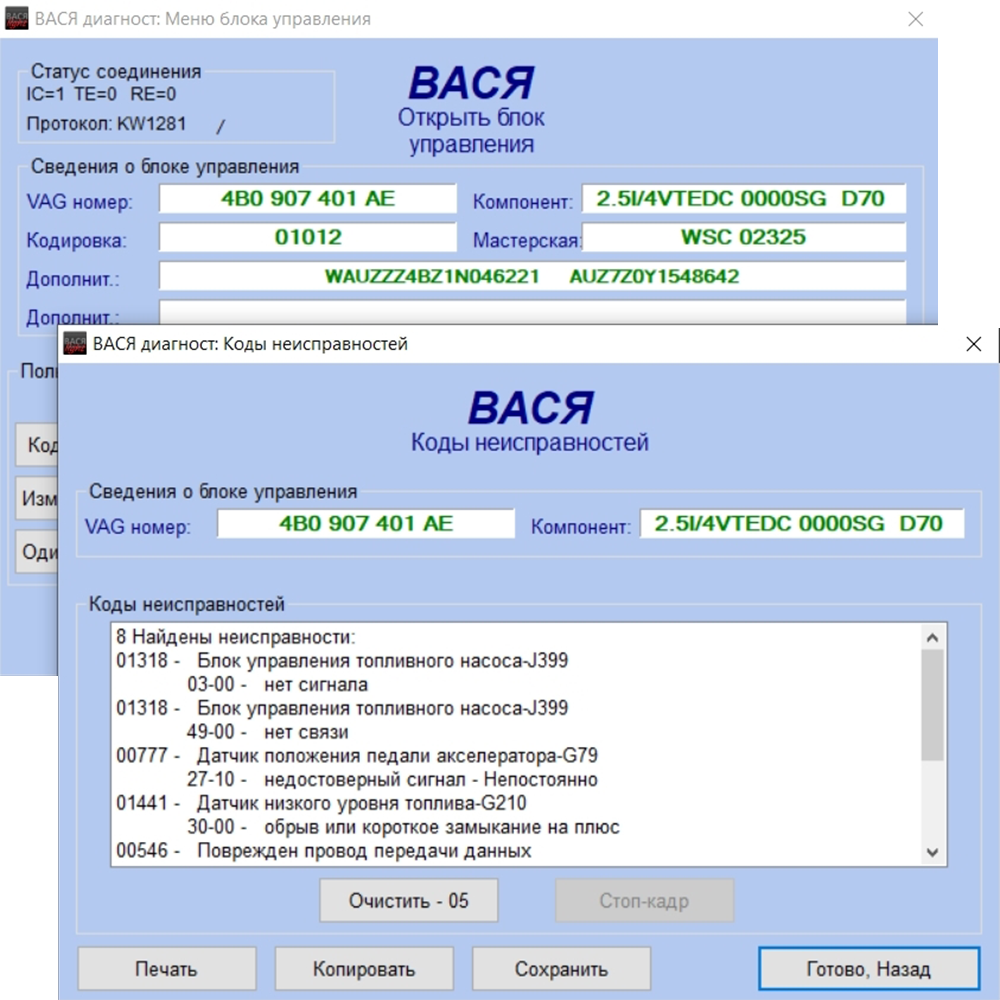The height and width of the screenshot is (1000, 1000).
Task: Click the fault list scroll down arrow
Action: (932, 852)
